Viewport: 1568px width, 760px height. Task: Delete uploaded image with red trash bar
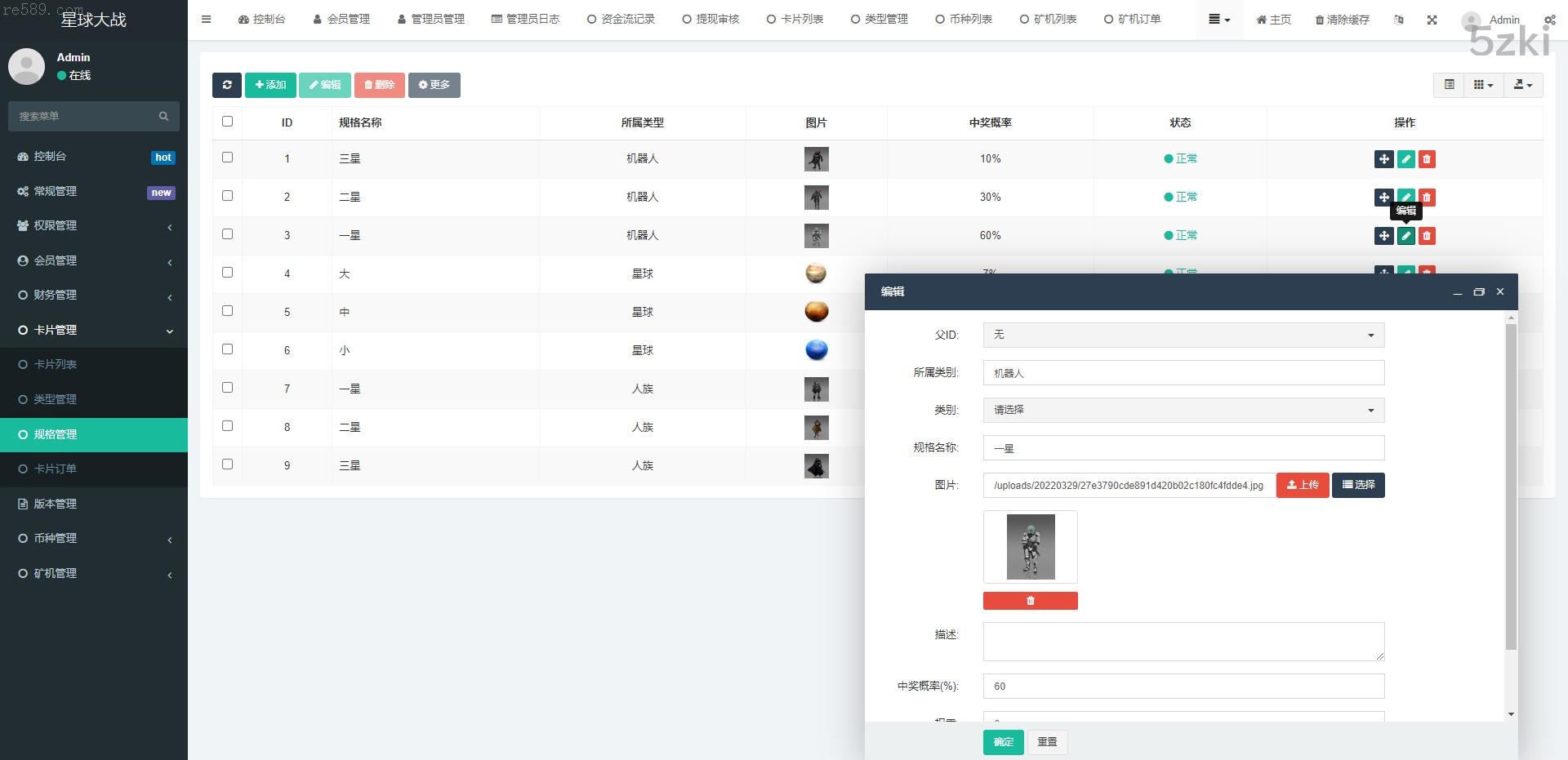click(x=1030, y=601)
